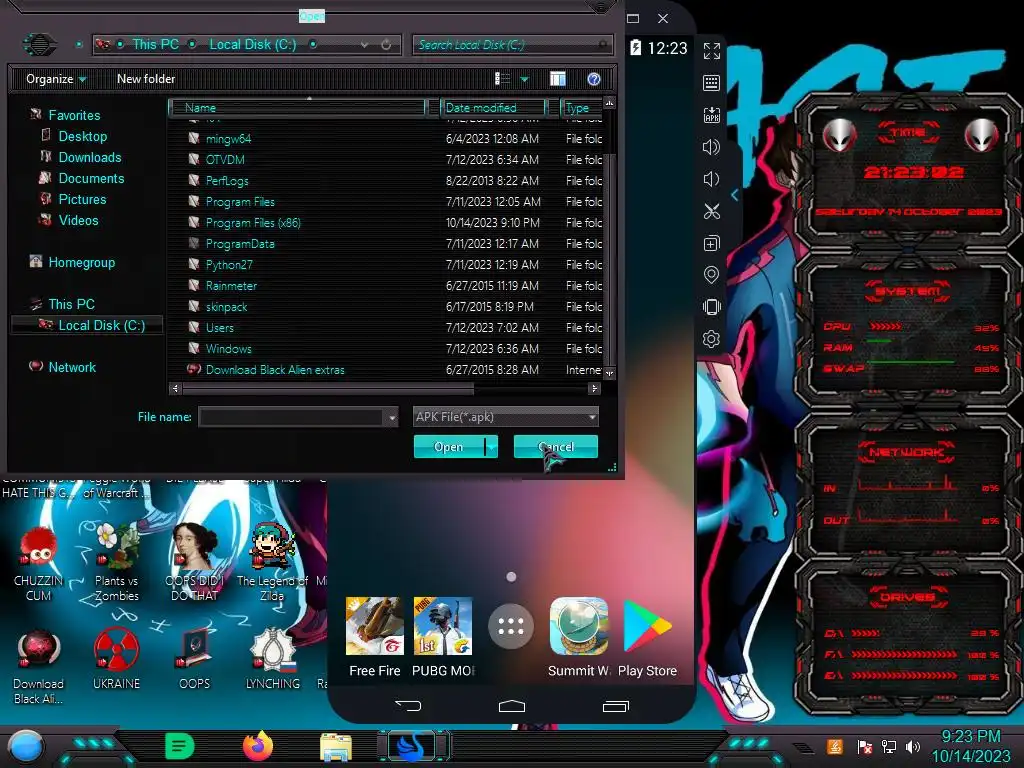Click This PC in the address path
This screenshot has width=1024, height=768.
155,44
